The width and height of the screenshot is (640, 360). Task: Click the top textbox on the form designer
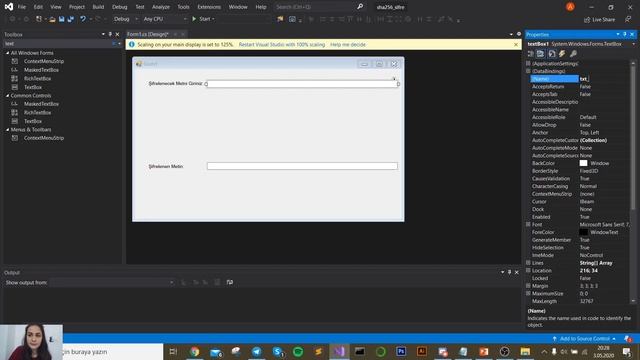coord(302,84)
